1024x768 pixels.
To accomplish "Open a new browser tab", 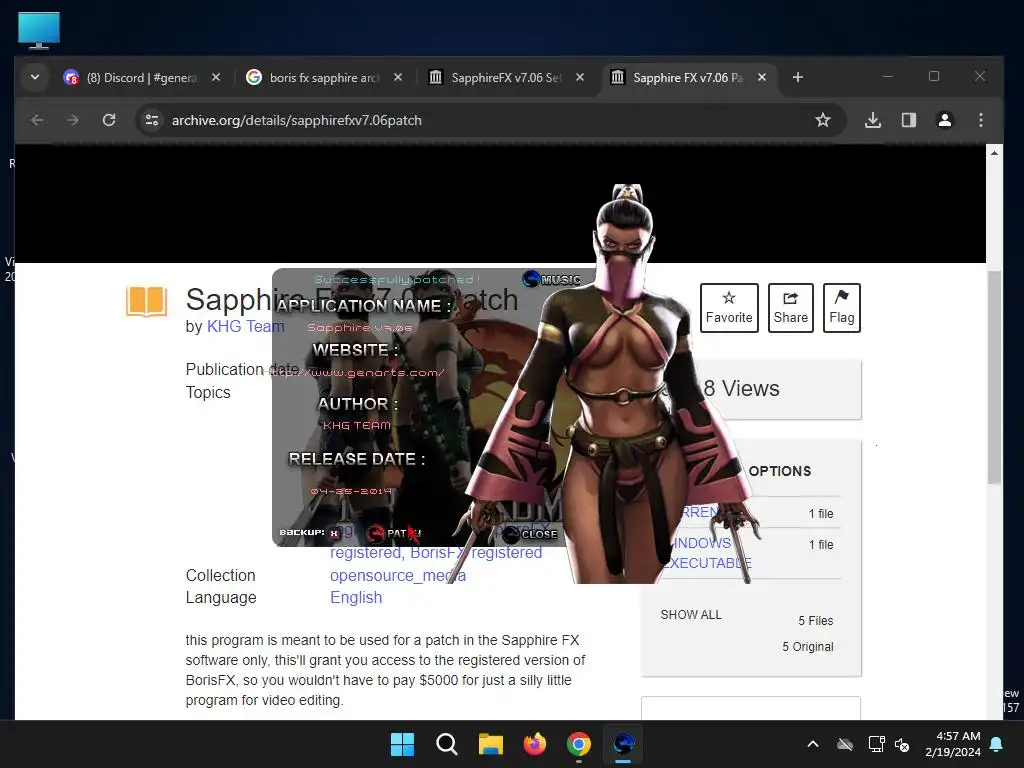I will pyautogui.click(x=797, y=77).
